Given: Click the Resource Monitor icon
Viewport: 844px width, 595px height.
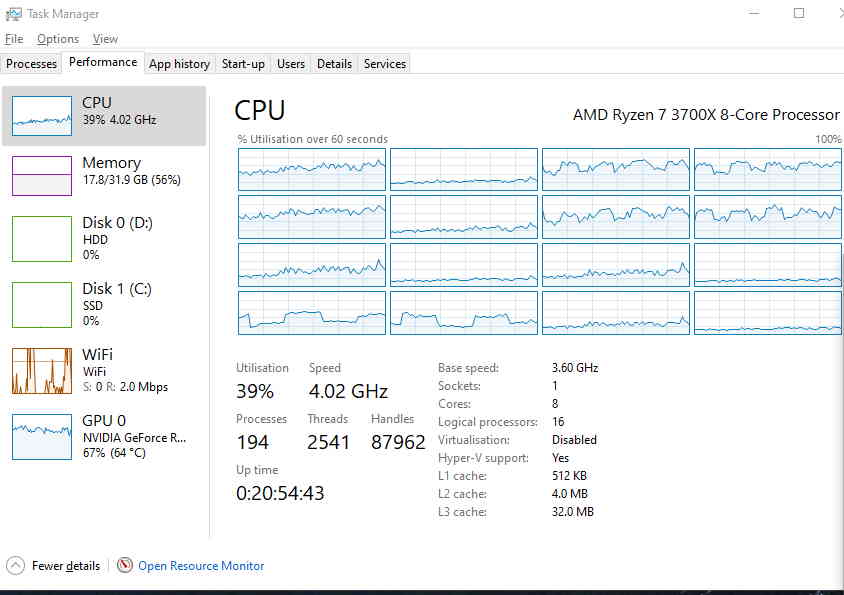Looking at the screenshot, I should click(x=125, y=565).
